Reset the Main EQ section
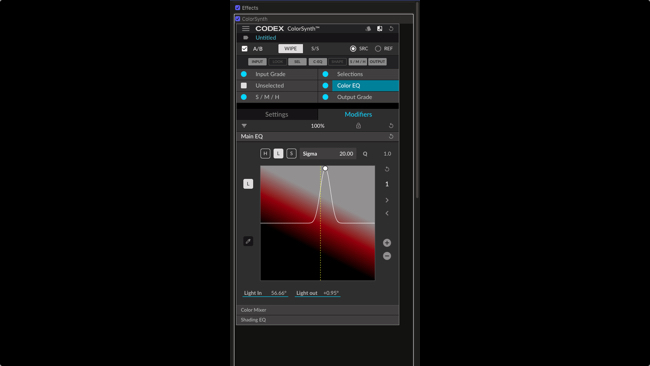 click(391, 136)
